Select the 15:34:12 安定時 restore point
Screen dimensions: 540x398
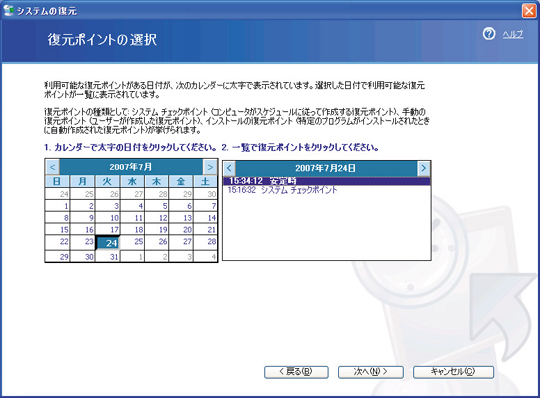pyautogui.click(x=326, y=181)
